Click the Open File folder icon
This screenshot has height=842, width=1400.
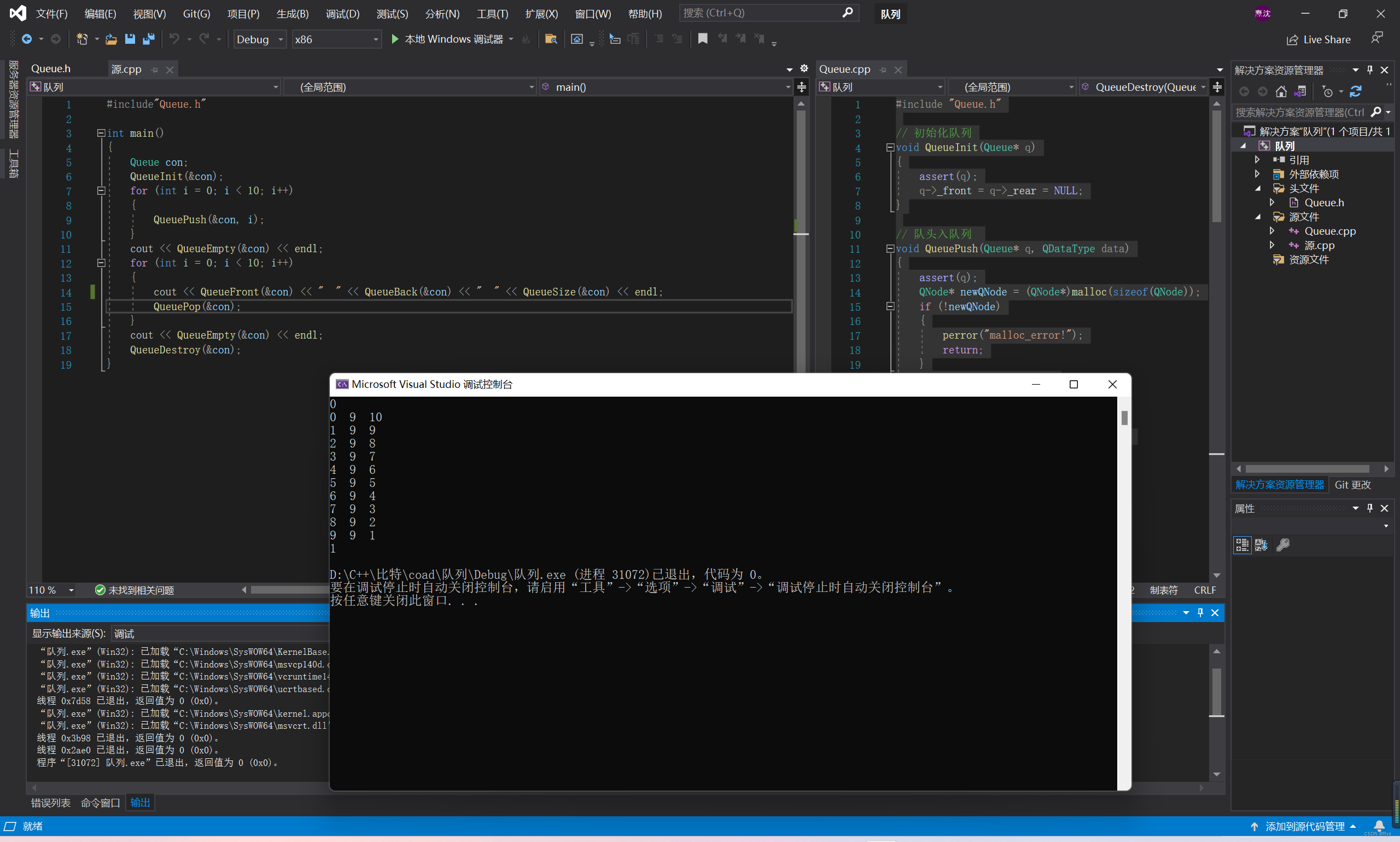coord(111,39)
